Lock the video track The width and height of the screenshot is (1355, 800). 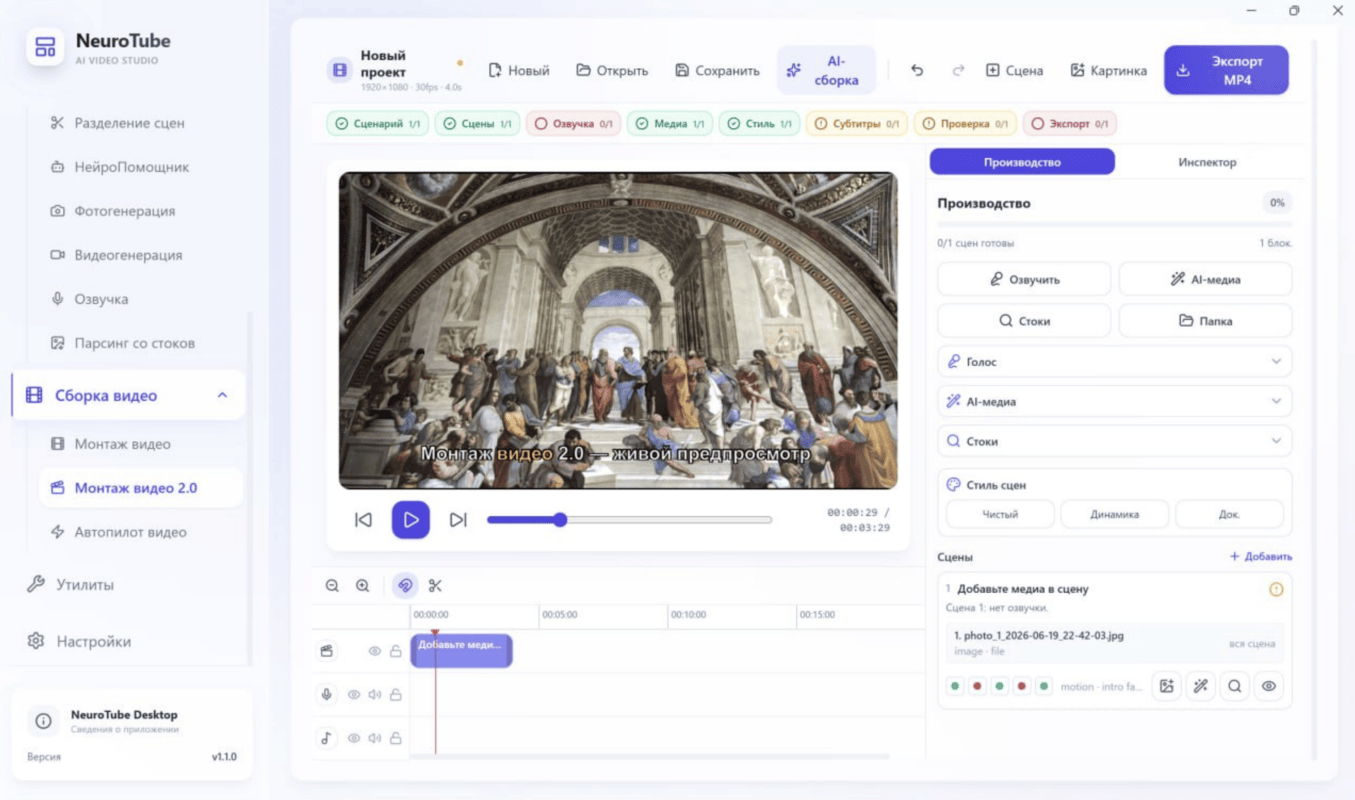click(x=396, y=651)
